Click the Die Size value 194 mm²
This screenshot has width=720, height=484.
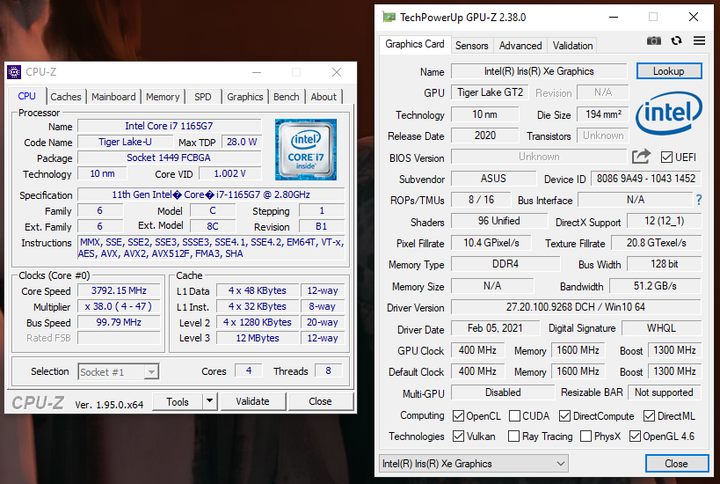point(603,114)
